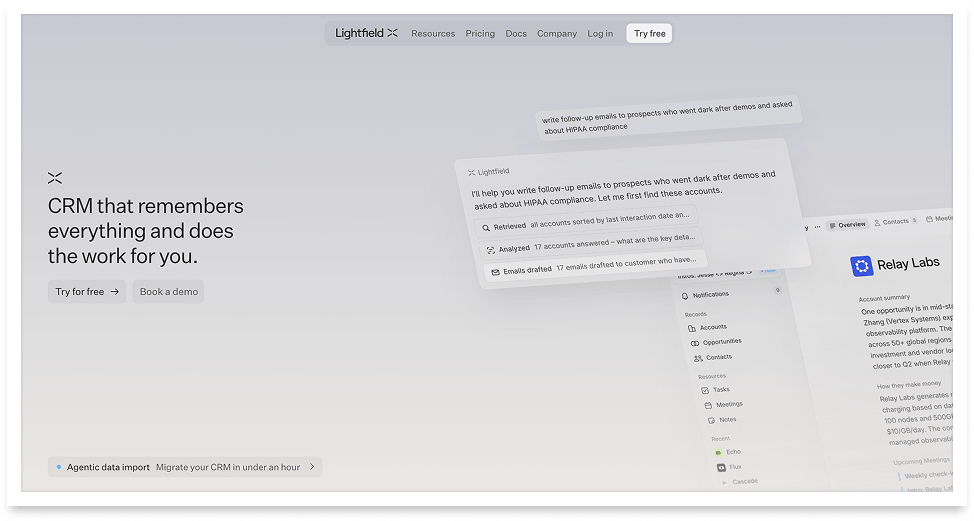The height and width of the screenshot is (521, 974).
Task: Click the Analyzed step icon
Action: [x=491, y=250]
